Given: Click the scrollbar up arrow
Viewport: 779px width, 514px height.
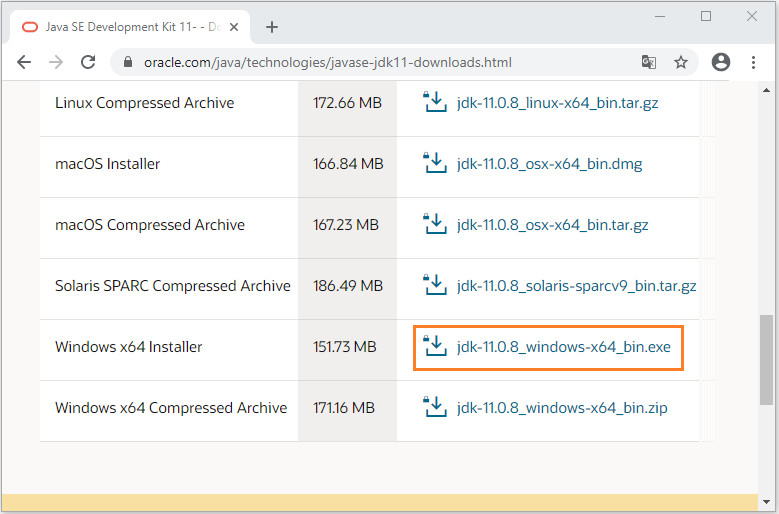Looking at the screenshot, I should tap(766, 90).
